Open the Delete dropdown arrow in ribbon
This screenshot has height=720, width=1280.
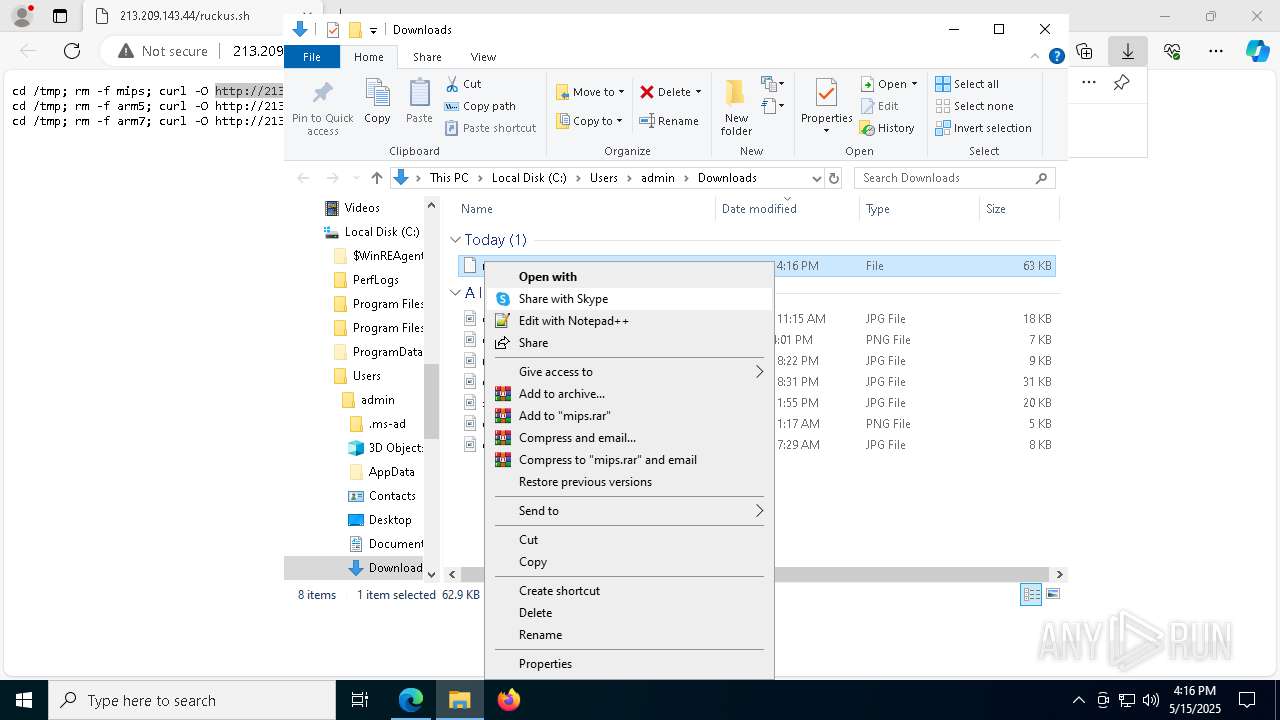click(698, 92)
